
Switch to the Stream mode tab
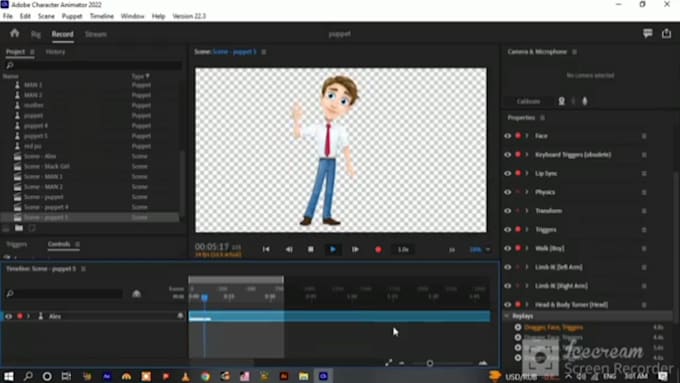pyautogui.click(x=96, y=34)
